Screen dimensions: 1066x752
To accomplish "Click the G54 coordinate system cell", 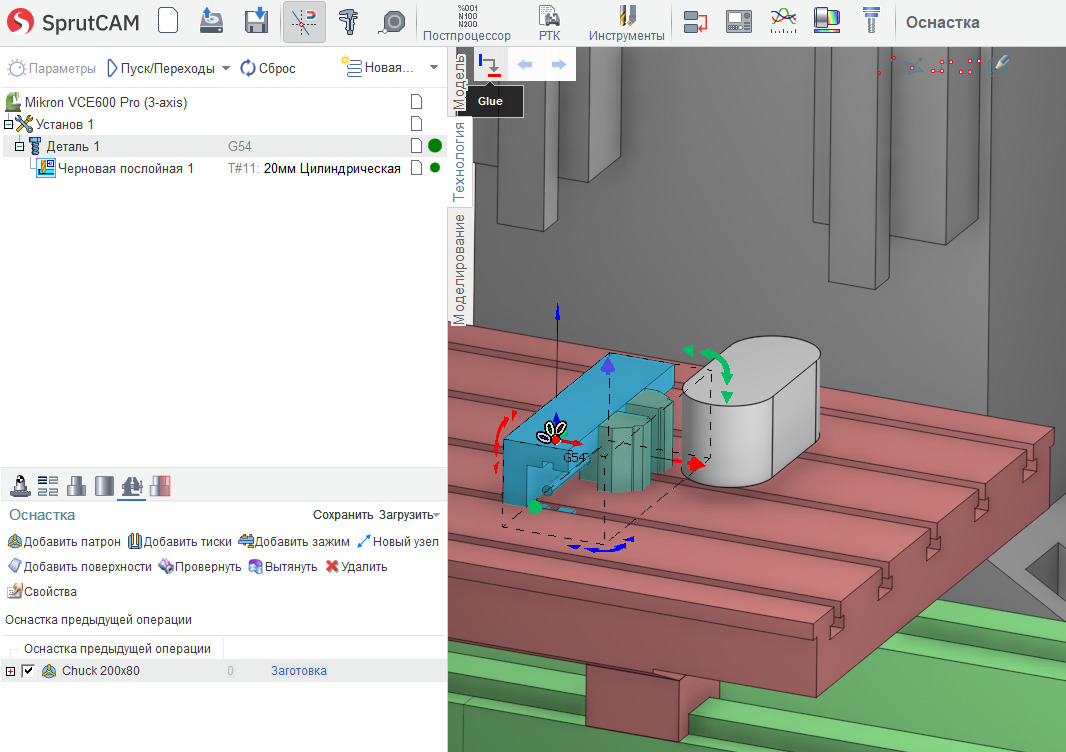I will 239,146.
